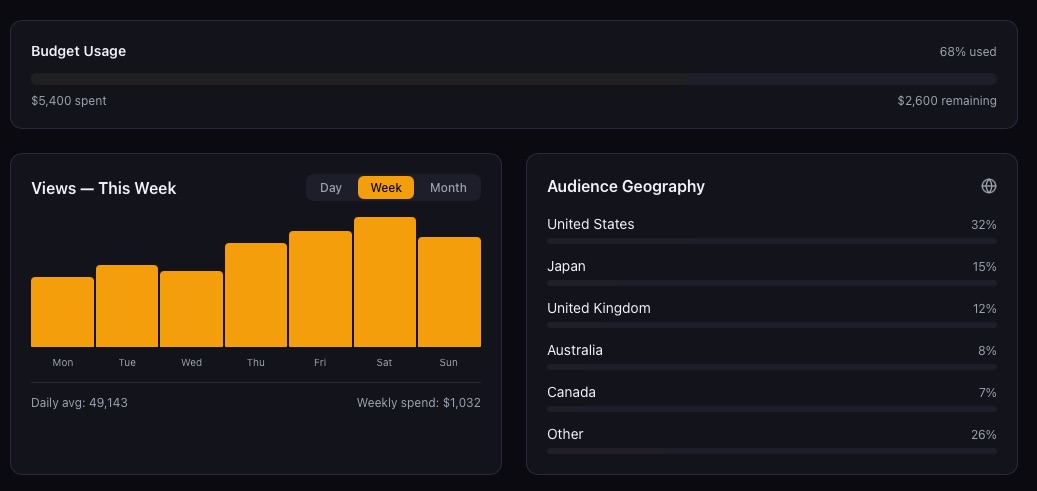The width and height of the screenshot is (1037, 491).
Task: Click the tallest Saturday bar
Action: coord(385,282)
